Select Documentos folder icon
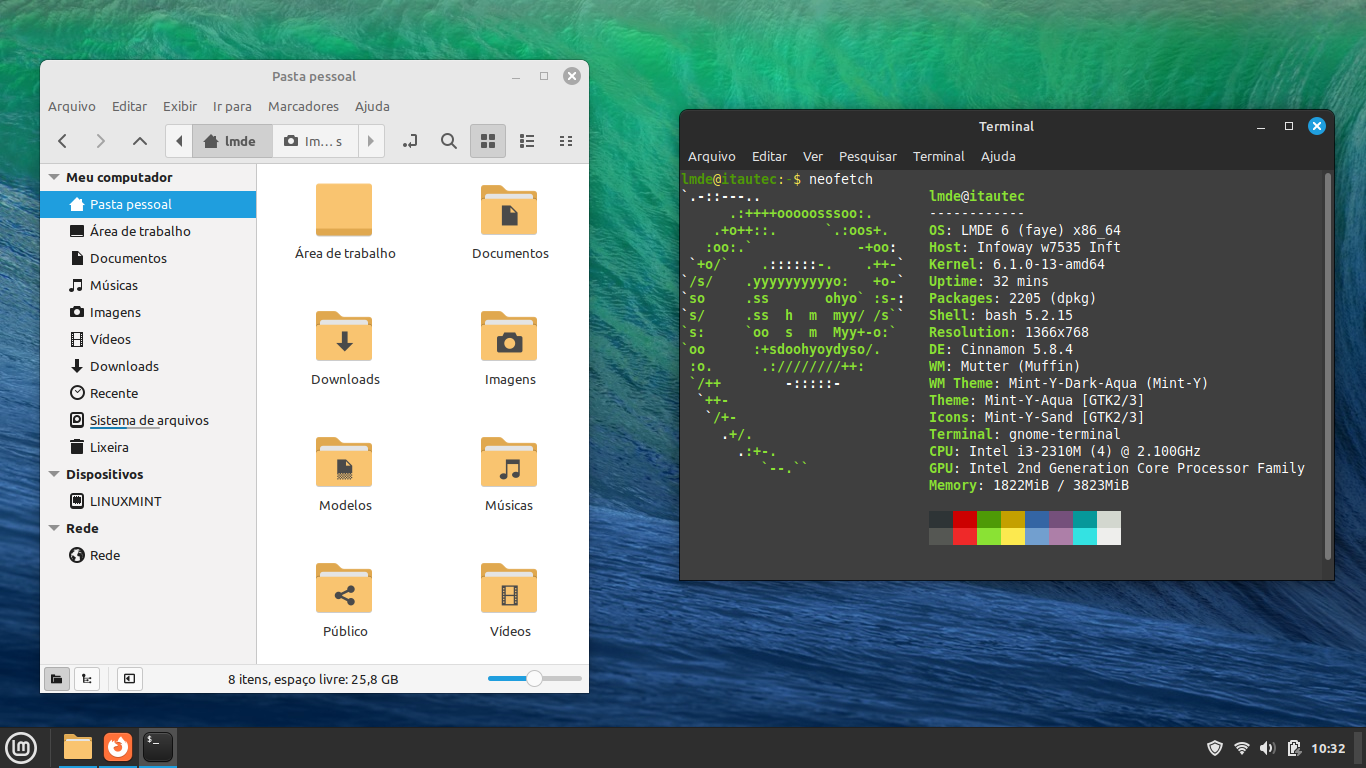1366x768 pixels. 509,211
